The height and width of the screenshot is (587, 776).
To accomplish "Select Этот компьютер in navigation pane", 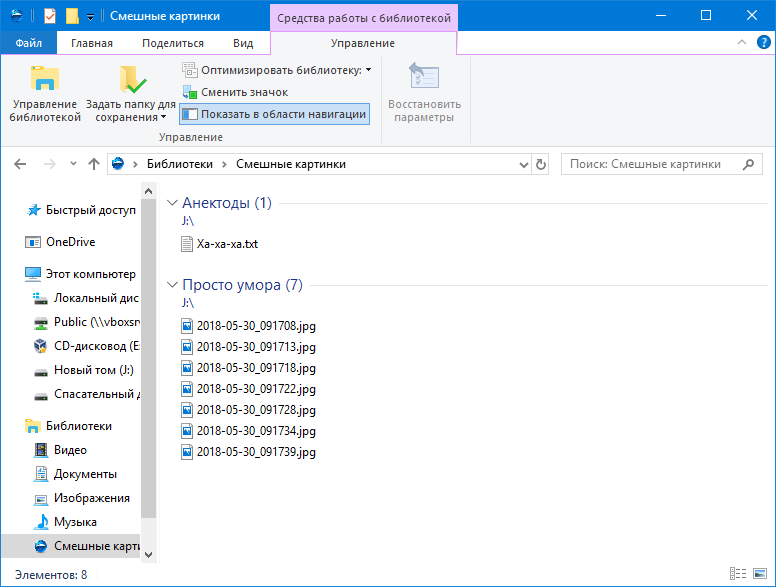I will point(82,274).
